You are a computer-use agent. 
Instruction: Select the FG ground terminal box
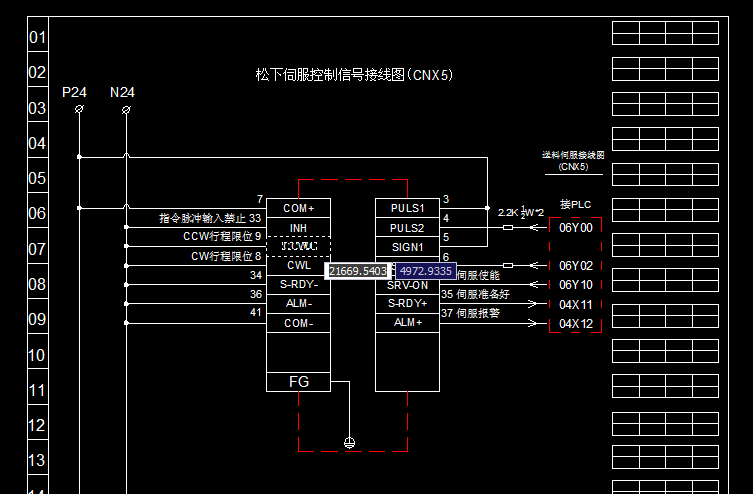pos(298,382)
